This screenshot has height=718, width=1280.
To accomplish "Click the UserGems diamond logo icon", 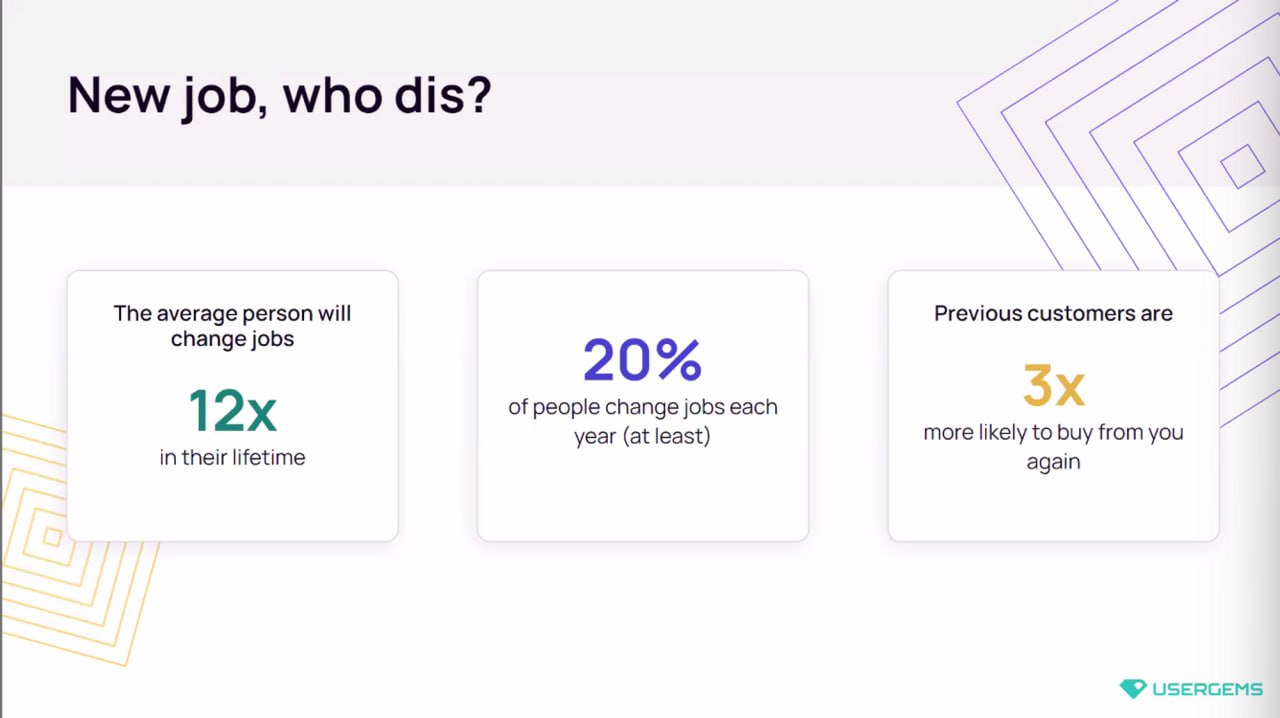I will click(x=1133, y=689).
